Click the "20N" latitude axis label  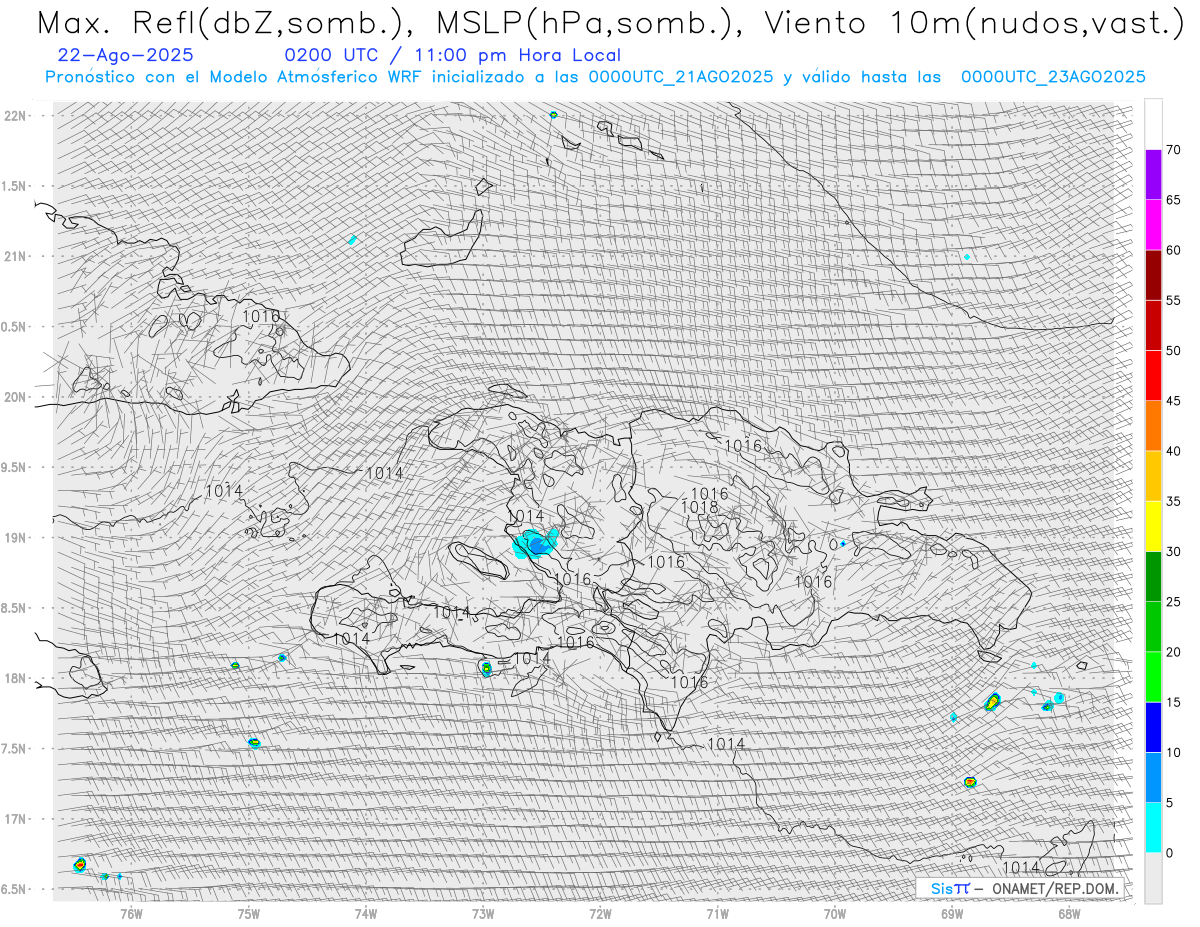(x=14, y=397)
